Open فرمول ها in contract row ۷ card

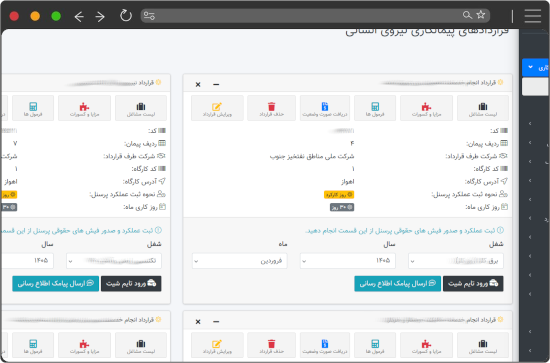33,108
